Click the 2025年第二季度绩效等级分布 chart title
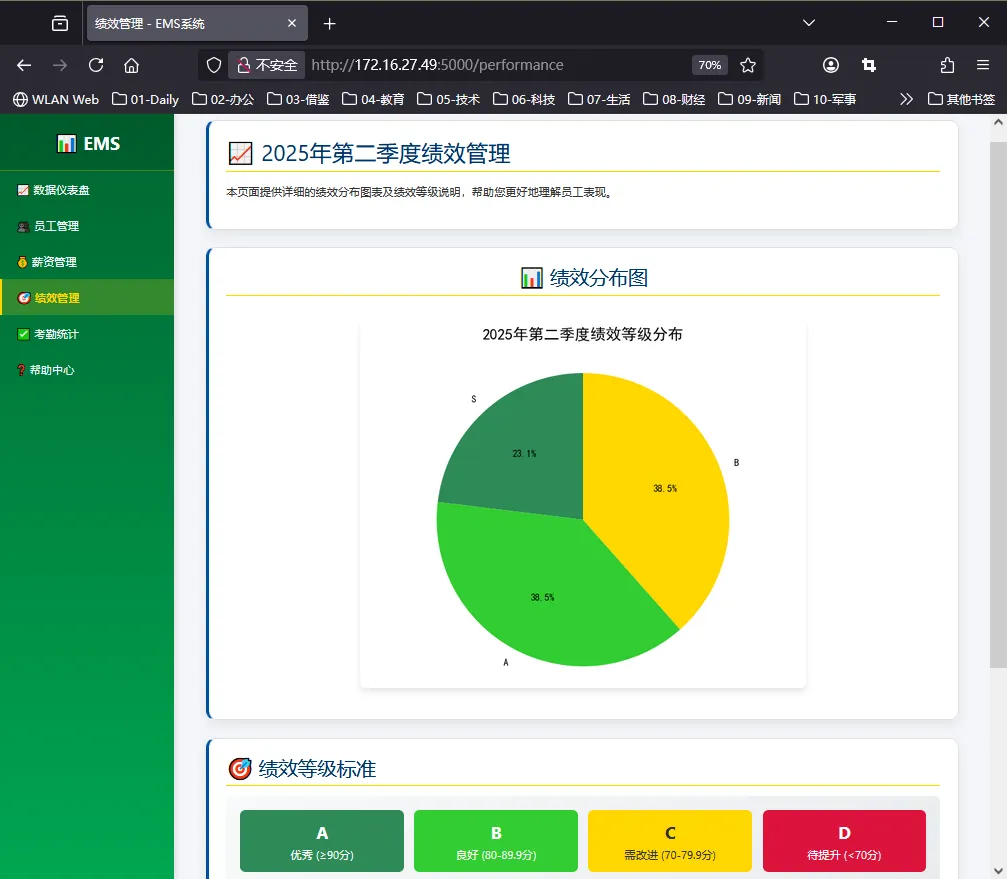The image size is (1007, 879). coord(582,335)
